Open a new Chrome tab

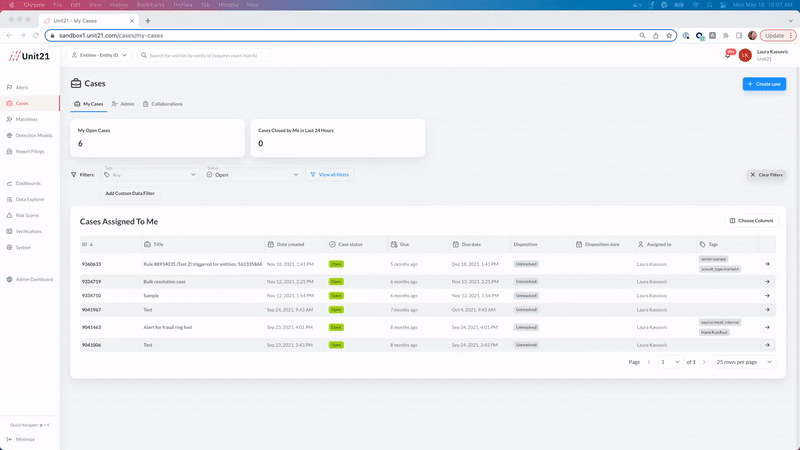[148, 21]
